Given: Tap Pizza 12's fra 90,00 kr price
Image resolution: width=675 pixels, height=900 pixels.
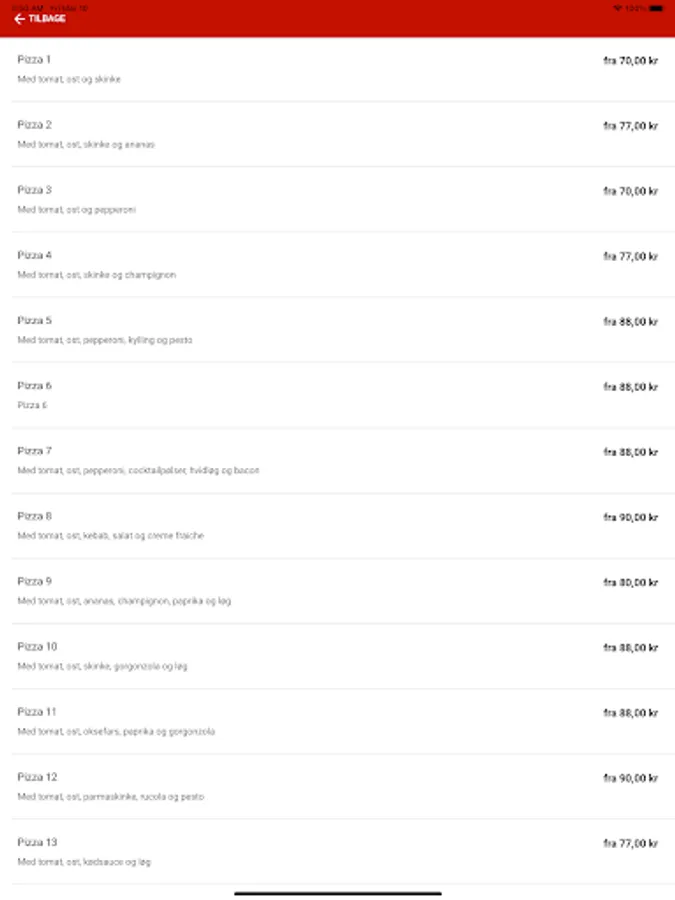Looking at the screenshot, I should [x=630, y=778].
